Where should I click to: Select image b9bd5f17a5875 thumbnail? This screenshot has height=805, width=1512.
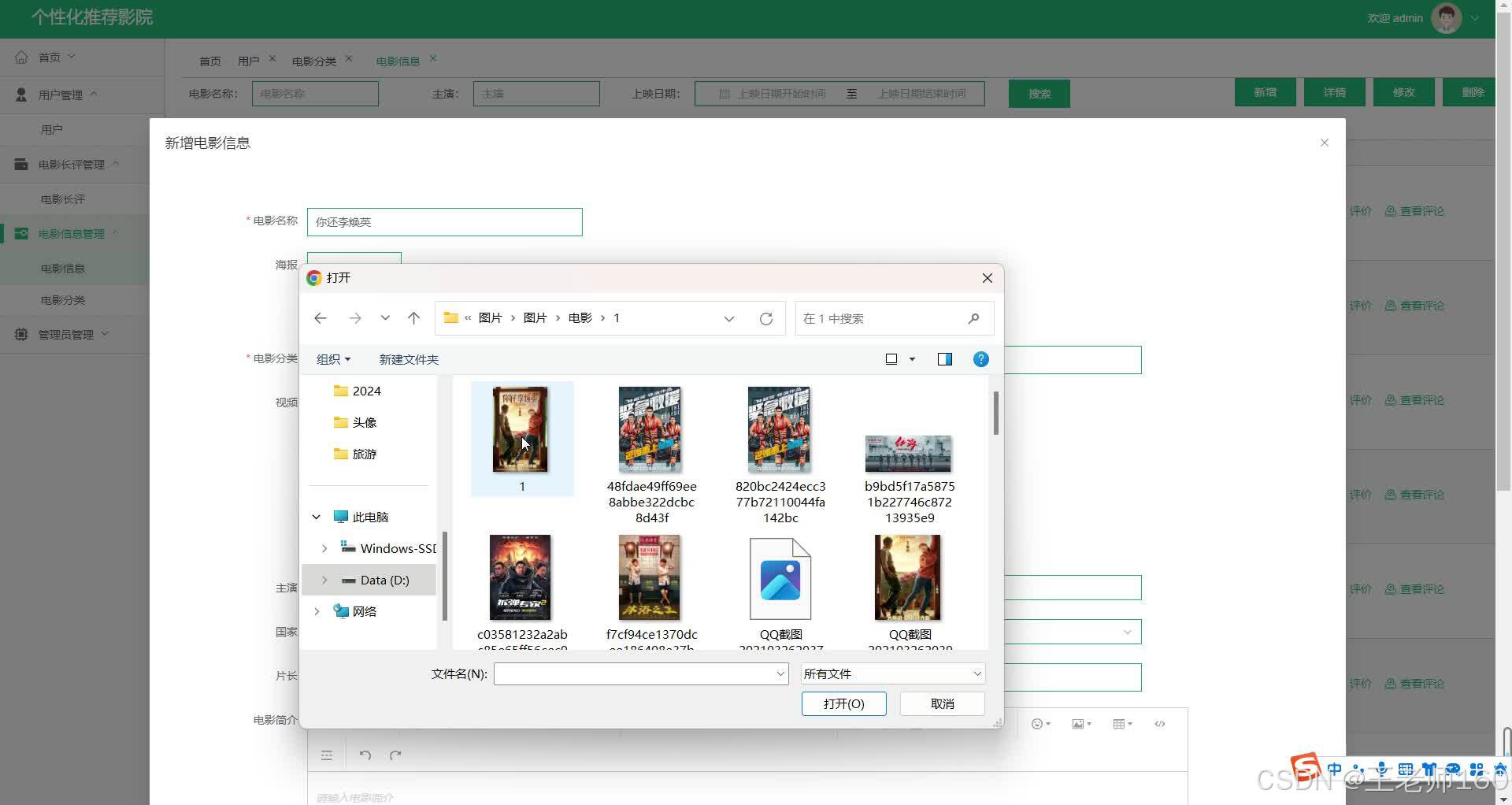pyautogui.click(x=908, y=454)
